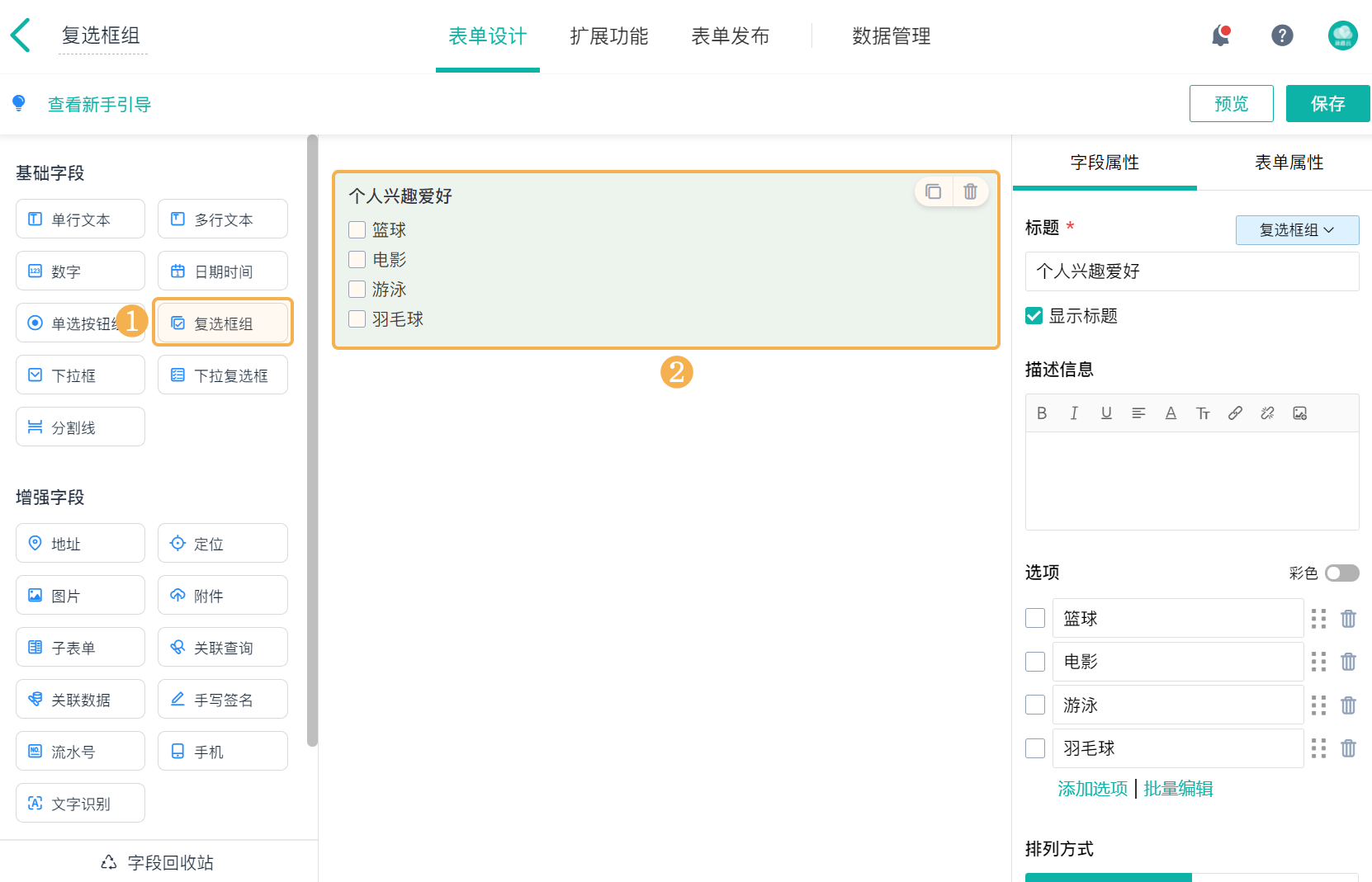Insert link in description editor

click(1235, 413)
